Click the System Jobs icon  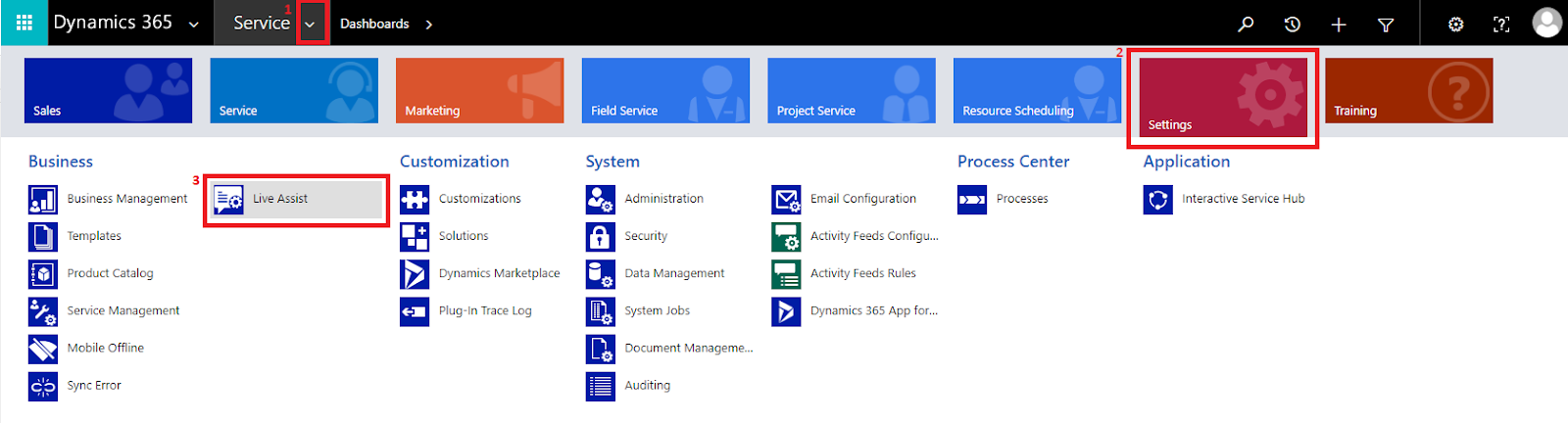[x=601, y=310]
